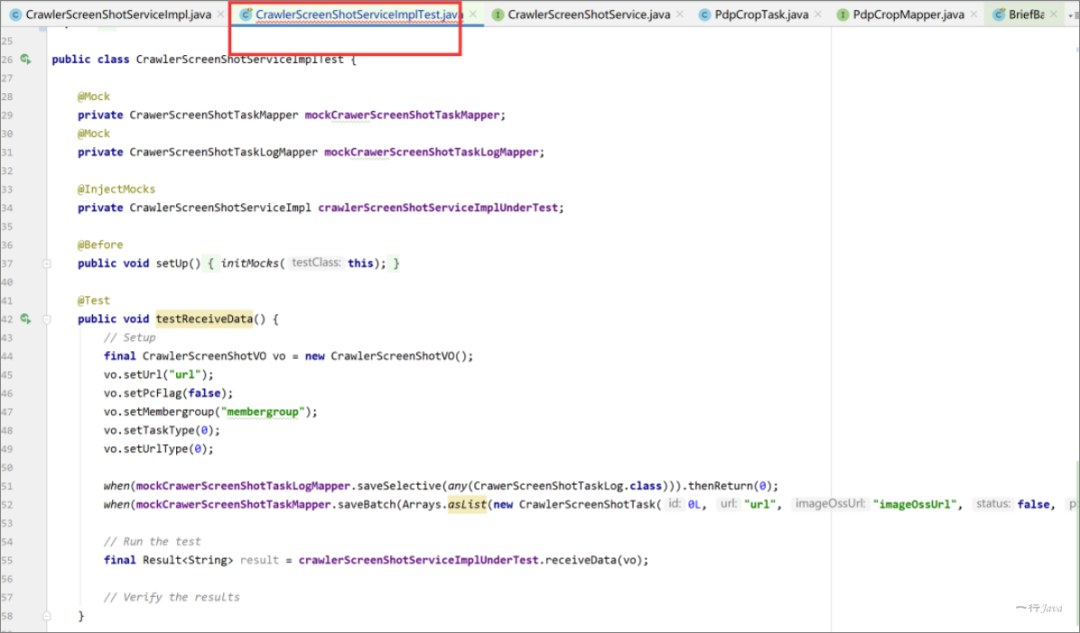
Task: Switch to CrawlerScreenShotServiceImpl.java tab
Action: coord(118,14)
